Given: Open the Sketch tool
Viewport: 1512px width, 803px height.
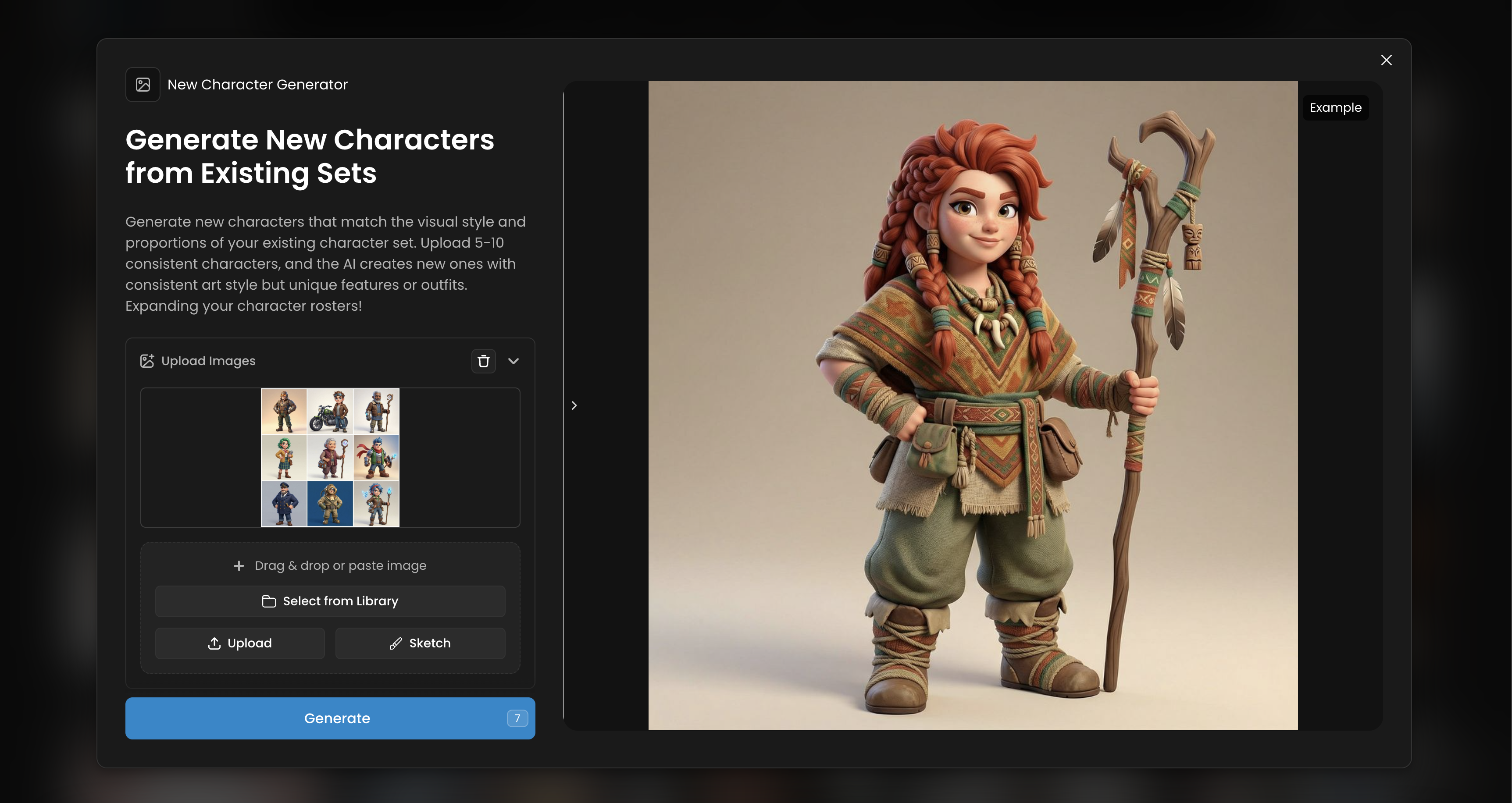Looking at the screenshot, I should click(420, 643).
